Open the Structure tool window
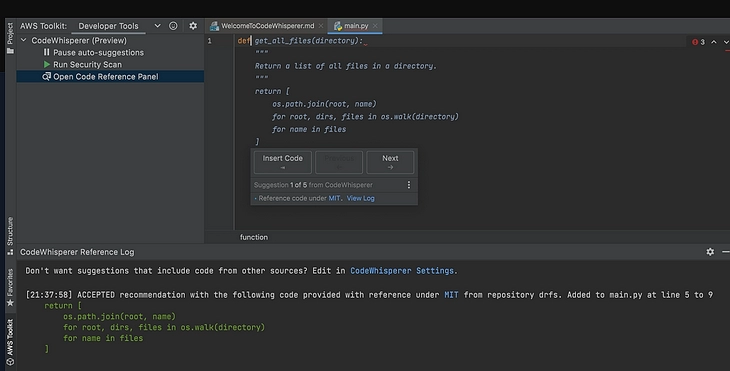This screenshot has width=730, height=371. [10, 236]
